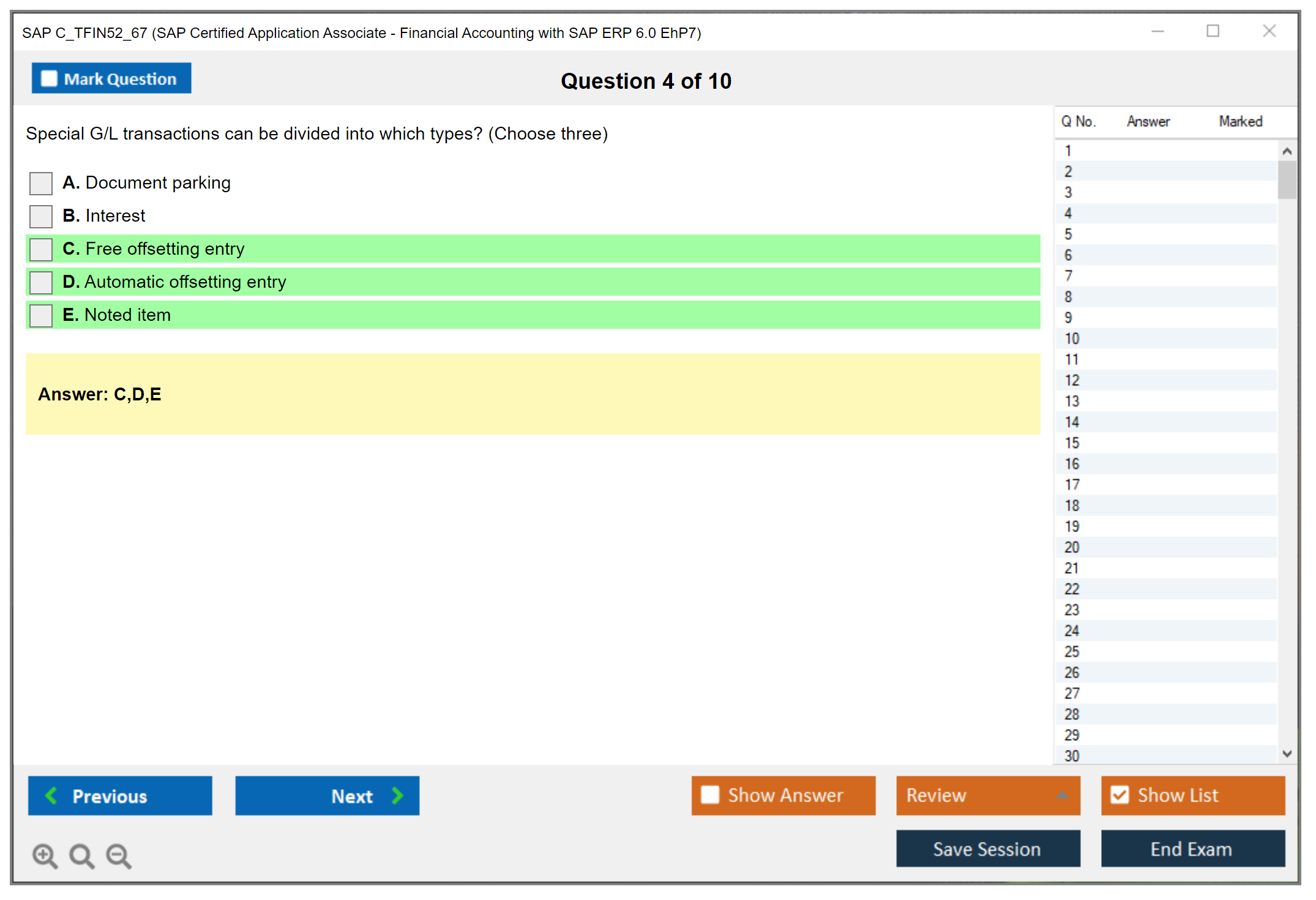Click the question list scrollbar thumb
Viewport: 1316px width, 900px height.
coord(1287,179)
